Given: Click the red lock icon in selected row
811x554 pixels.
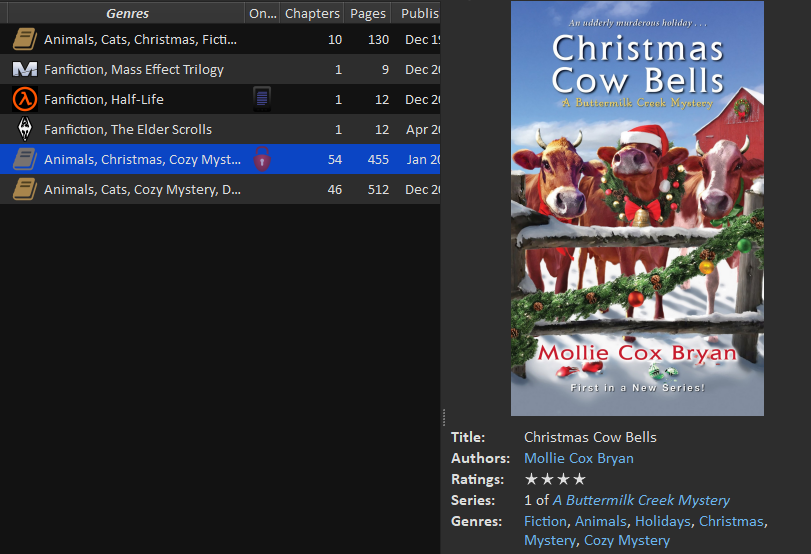Looking at the screenshot, I should (262, 159).
